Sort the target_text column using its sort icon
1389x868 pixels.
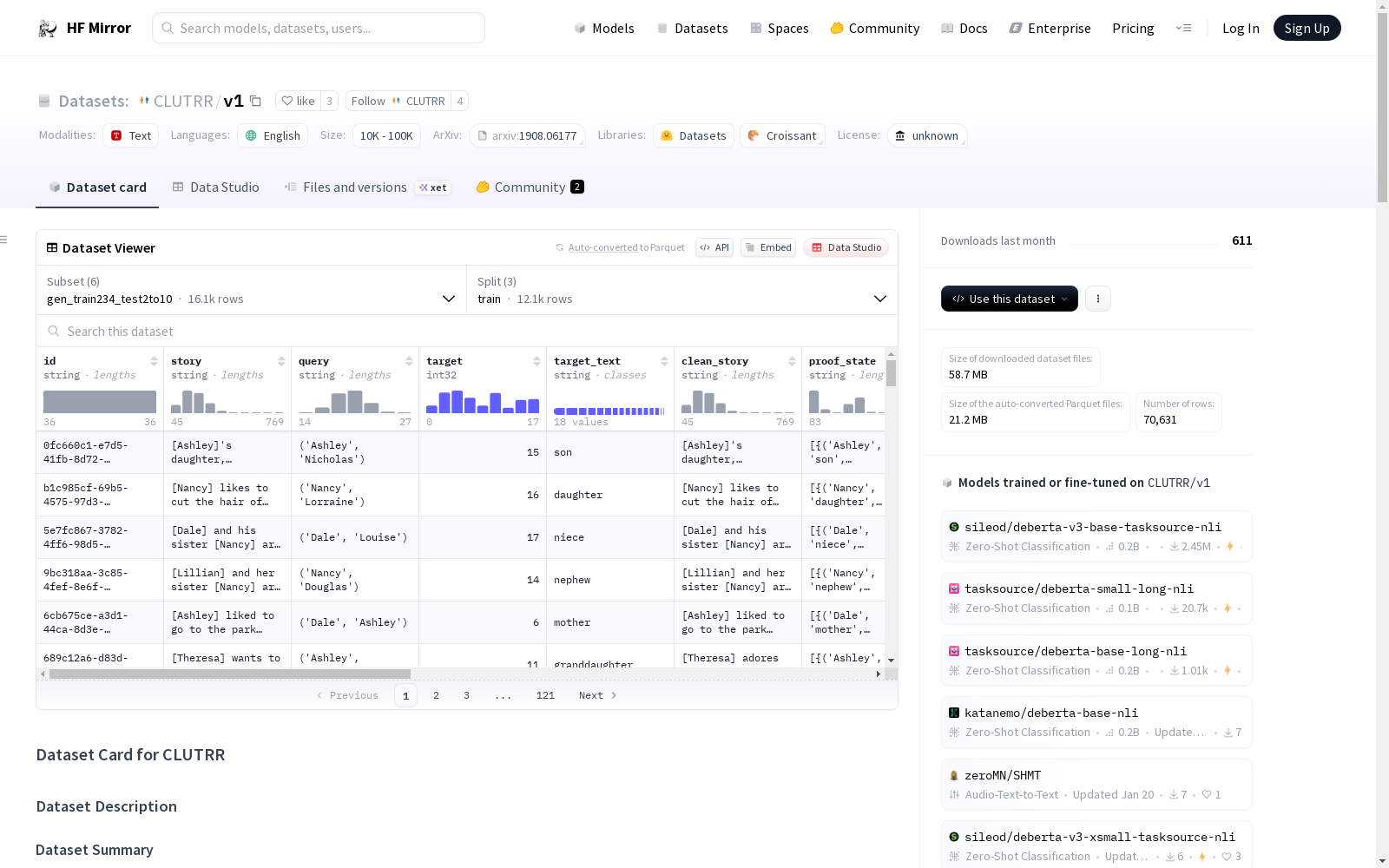[x=664, y=361]
